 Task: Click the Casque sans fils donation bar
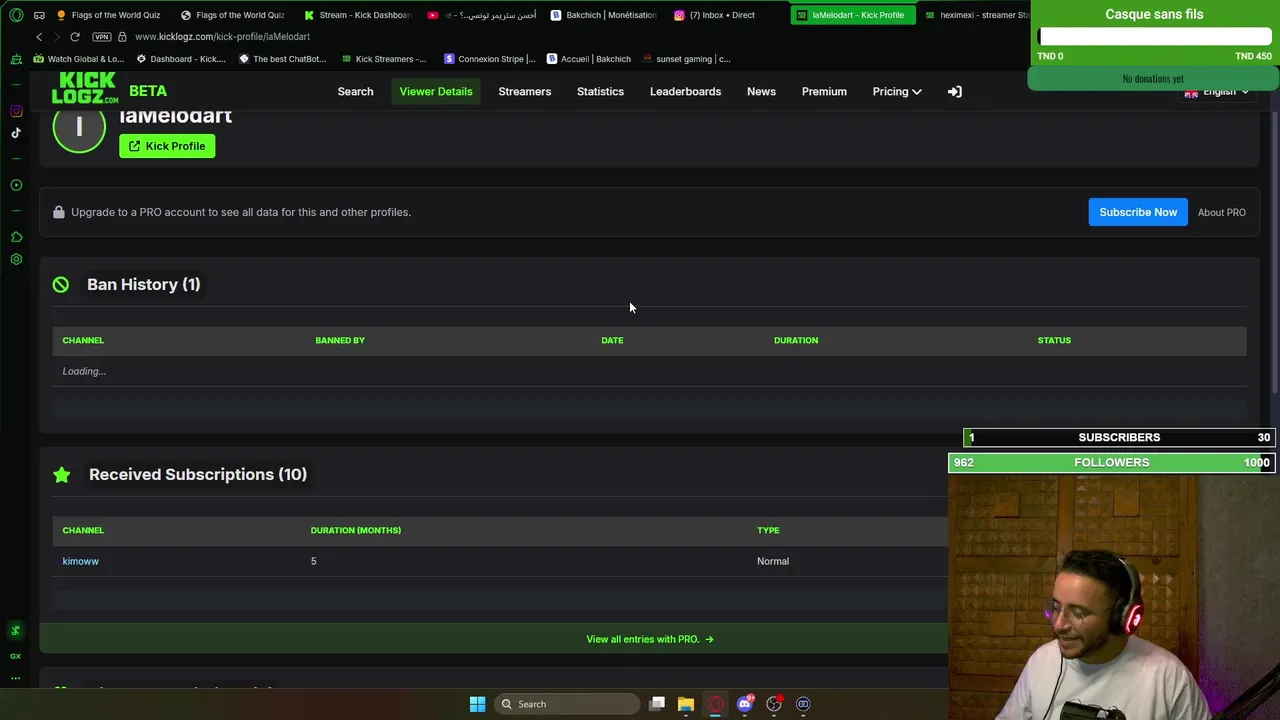[x=1155, y=37]
